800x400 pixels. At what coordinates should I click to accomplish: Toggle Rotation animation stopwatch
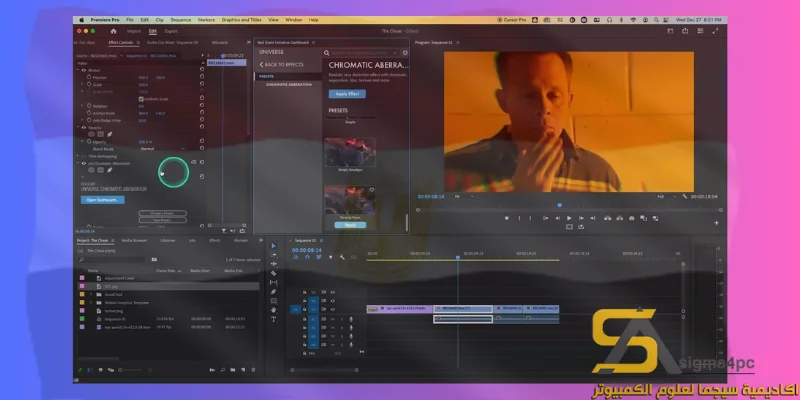pyautogui.click(x=89, y=106)
